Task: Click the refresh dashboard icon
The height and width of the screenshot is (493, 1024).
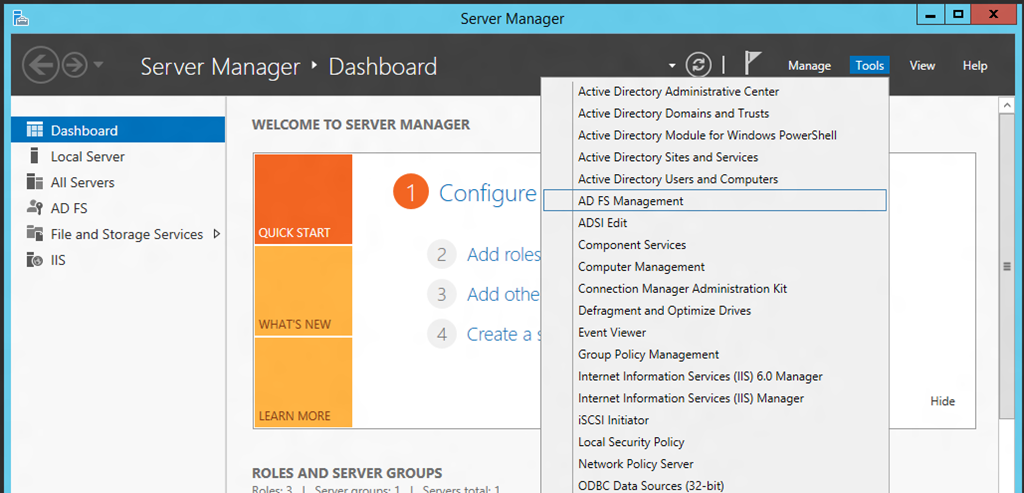Action: pos(698,65)
